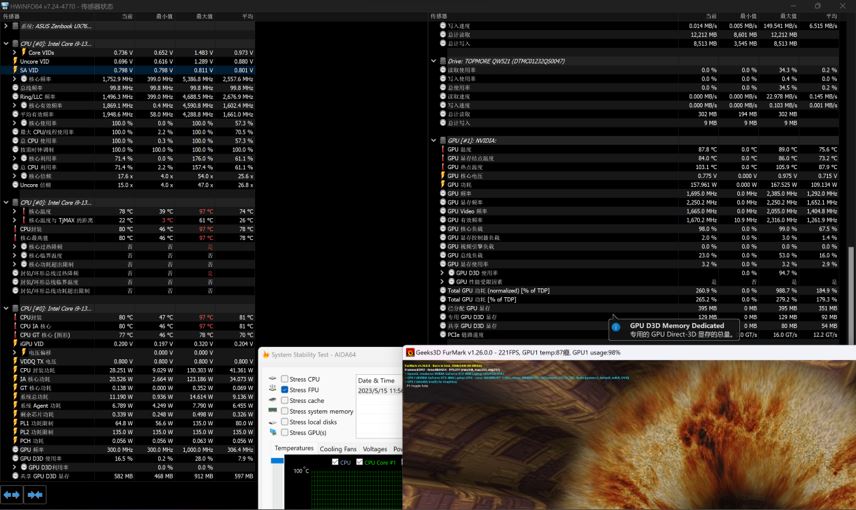Click the Total GPU [% of TDP] 265.2 % row
856x510 pixels.
point(639,299)
